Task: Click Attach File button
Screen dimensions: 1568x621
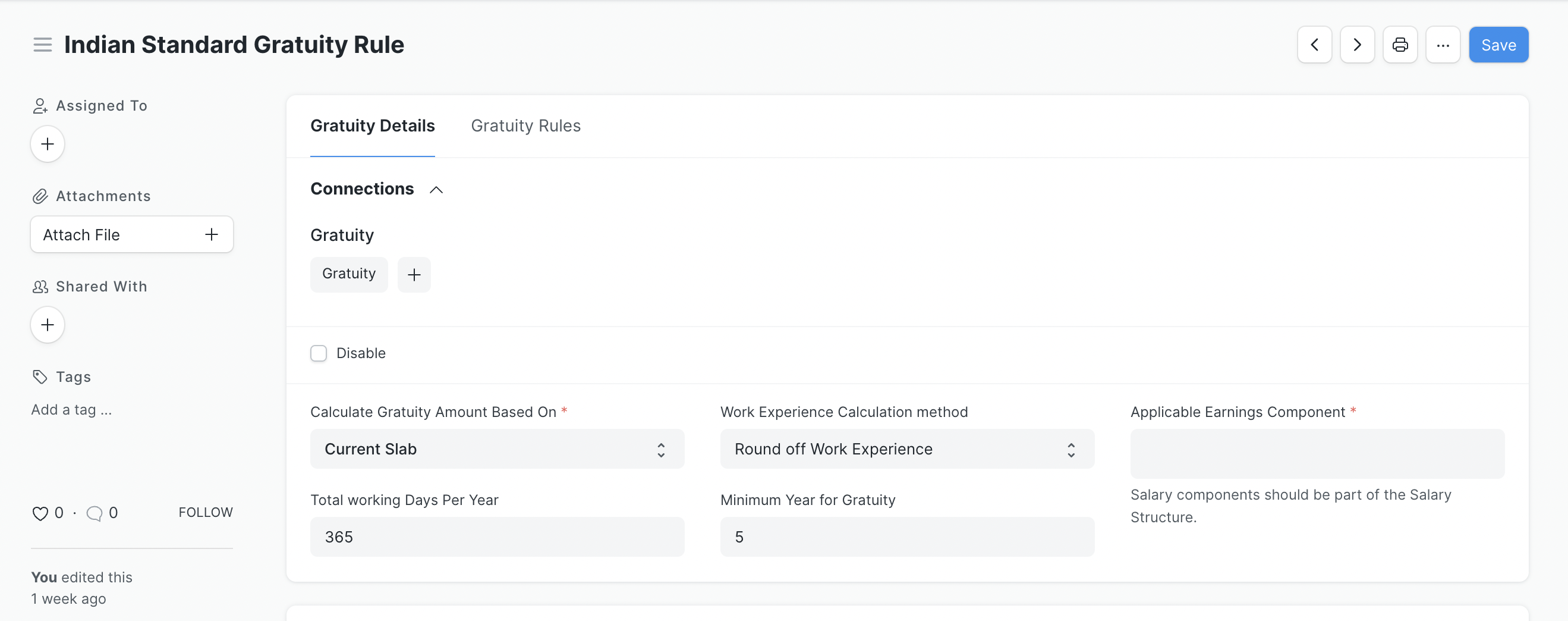Action: tap(131, 234)
